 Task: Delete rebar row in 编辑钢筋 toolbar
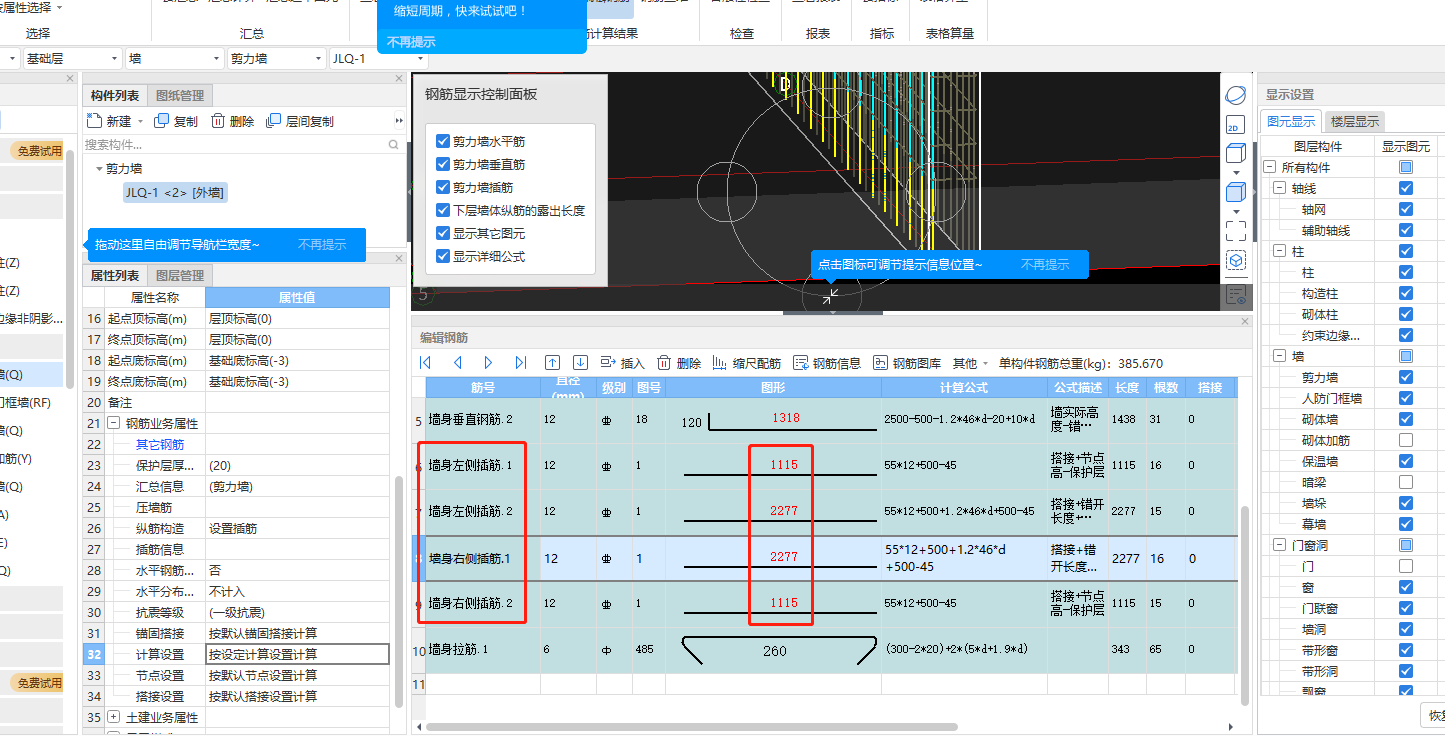tap(678, 363)
